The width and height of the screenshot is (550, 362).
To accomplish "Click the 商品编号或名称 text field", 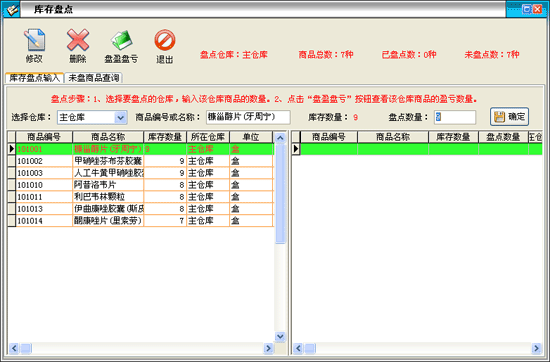I will point(248,117).
